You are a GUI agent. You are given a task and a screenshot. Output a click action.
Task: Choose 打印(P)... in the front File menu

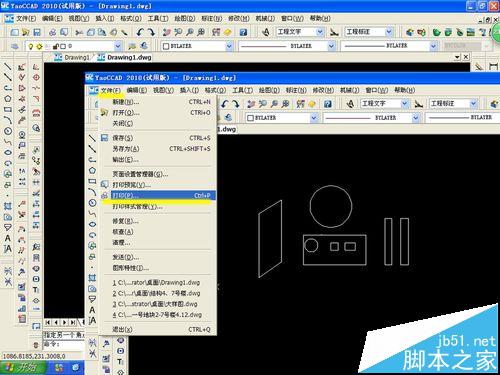[158, 195]
